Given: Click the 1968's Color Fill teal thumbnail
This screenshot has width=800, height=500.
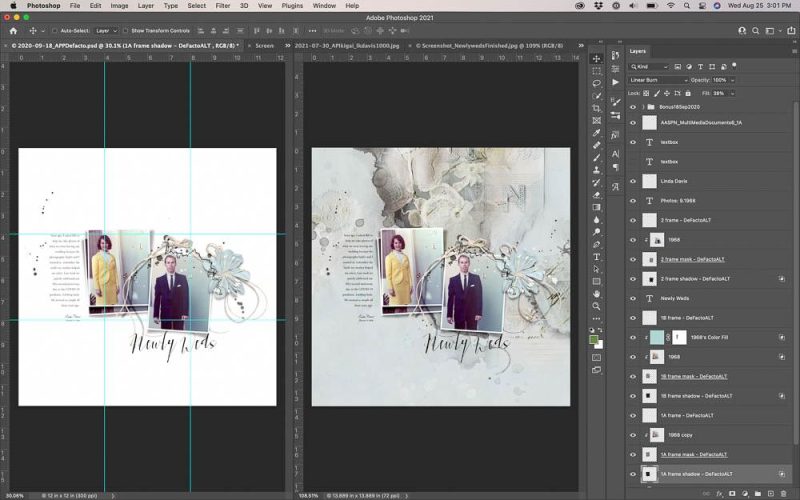Looking at the screenshot, I should (x=657, y=337).
